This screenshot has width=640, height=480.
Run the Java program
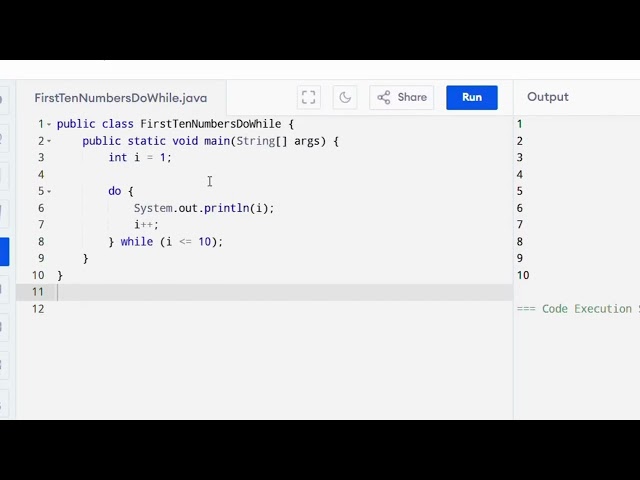click(x=472, y=98)
